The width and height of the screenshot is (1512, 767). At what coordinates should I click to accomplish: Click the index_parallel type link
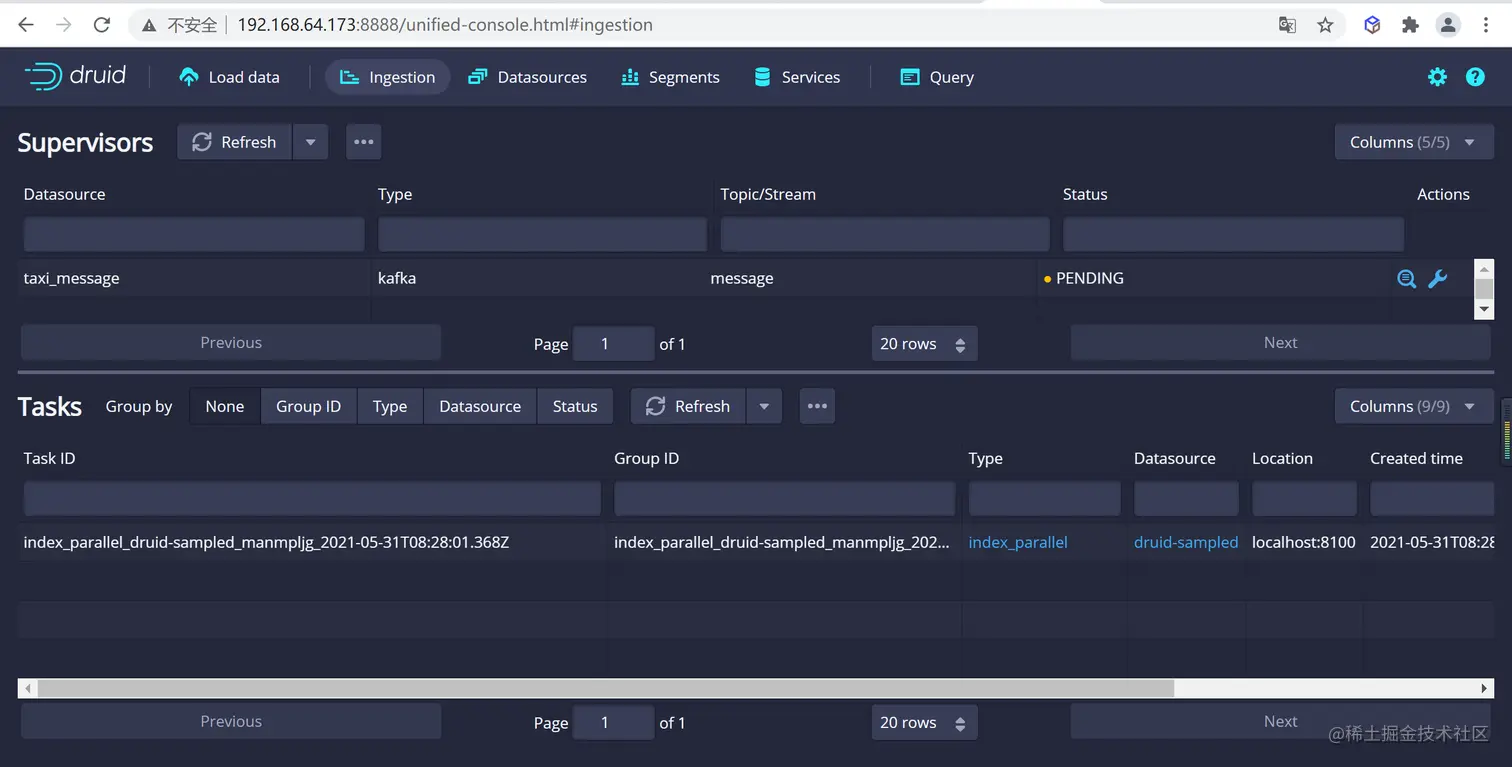[1018, 542]
